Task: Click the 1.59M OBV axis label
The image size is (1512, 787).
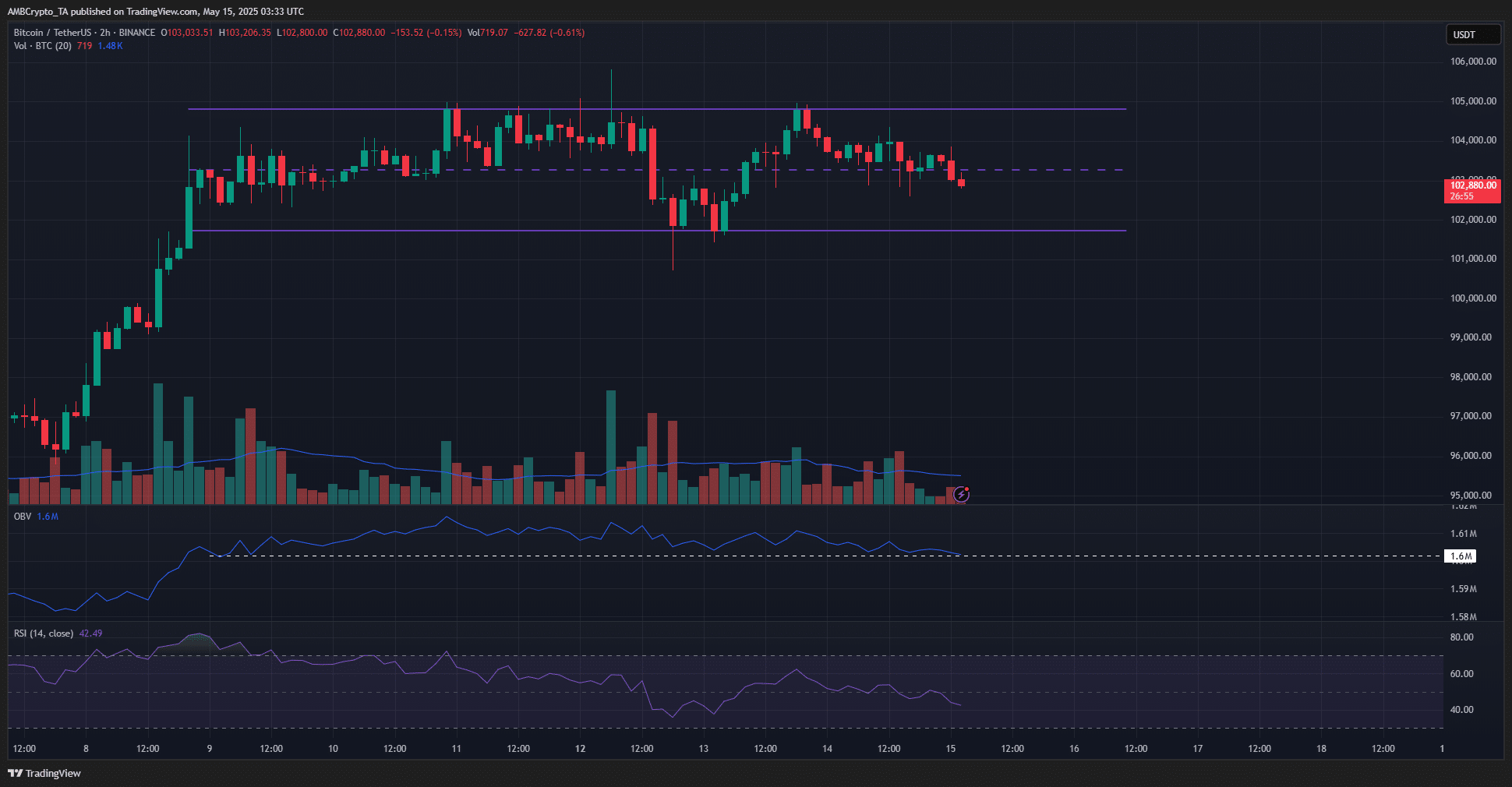Action: (1463, 589)
